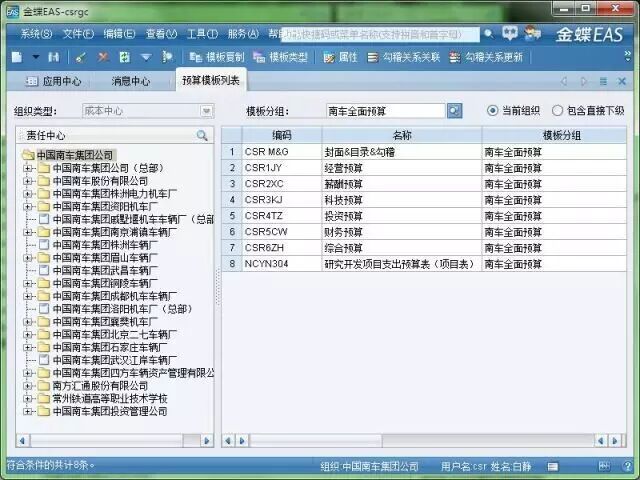
Task: Click the pencil edit toolbar icon
Action: 80,57
